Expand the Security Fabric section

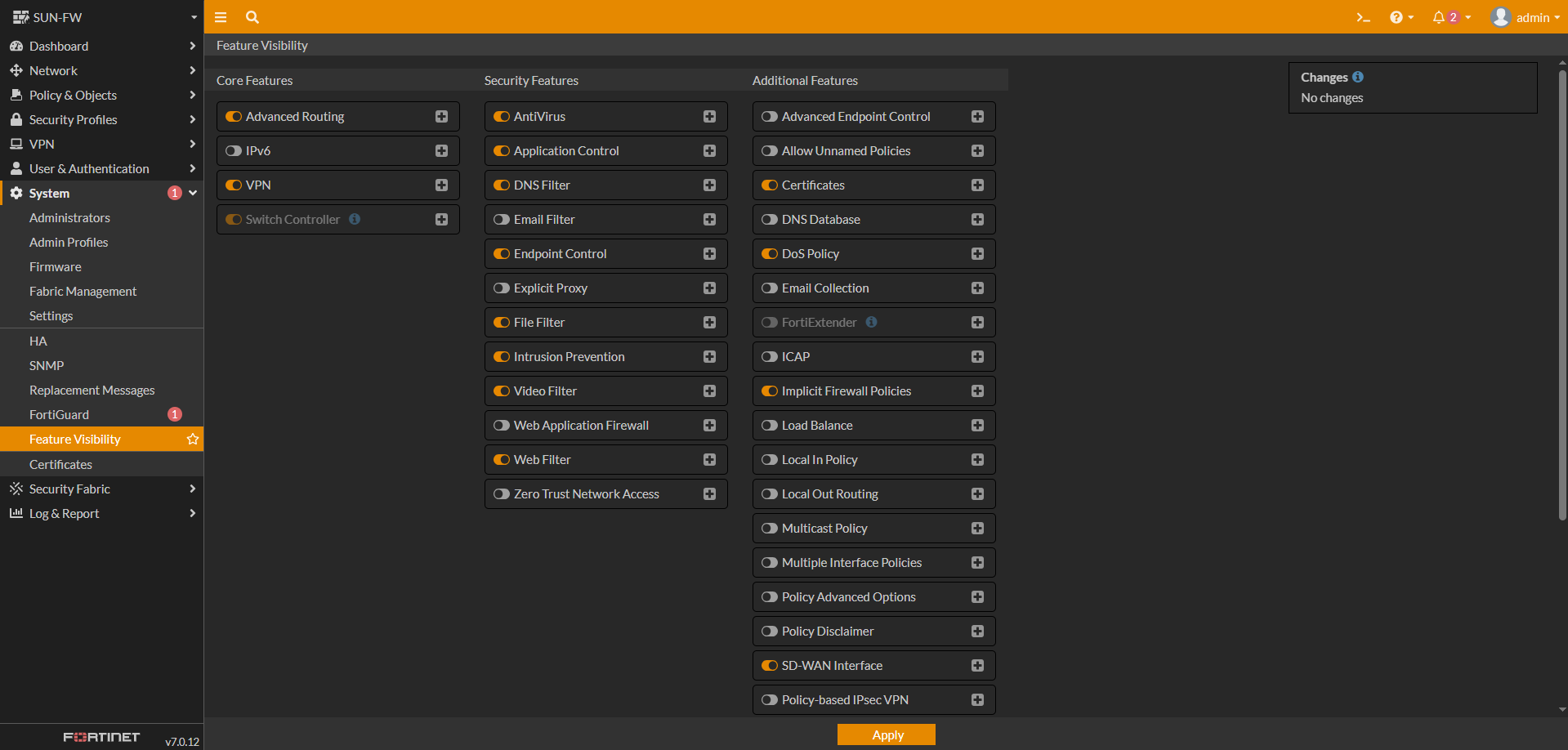(101, 489)
